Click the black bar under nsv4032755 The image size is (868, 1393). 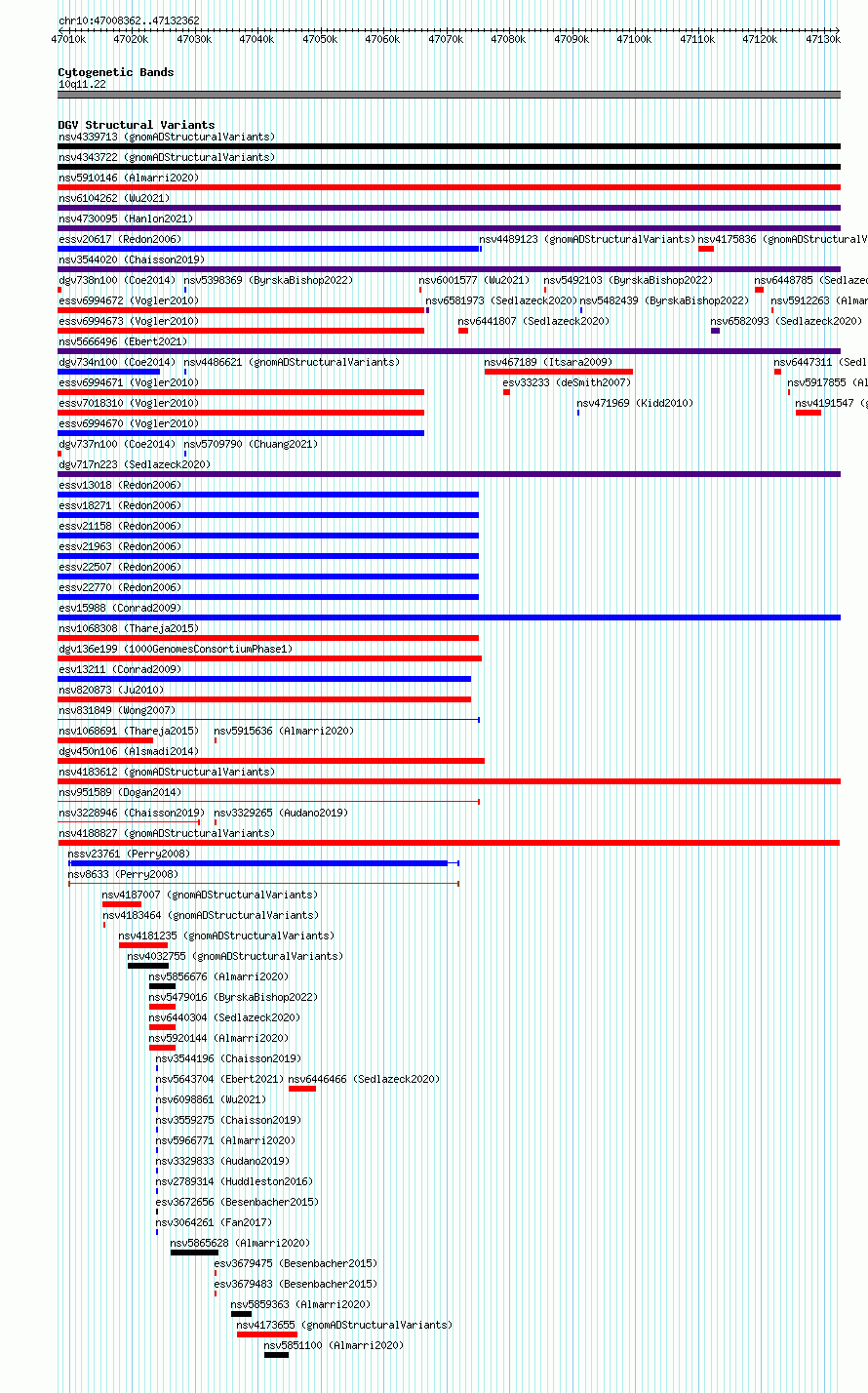point(148,966)
